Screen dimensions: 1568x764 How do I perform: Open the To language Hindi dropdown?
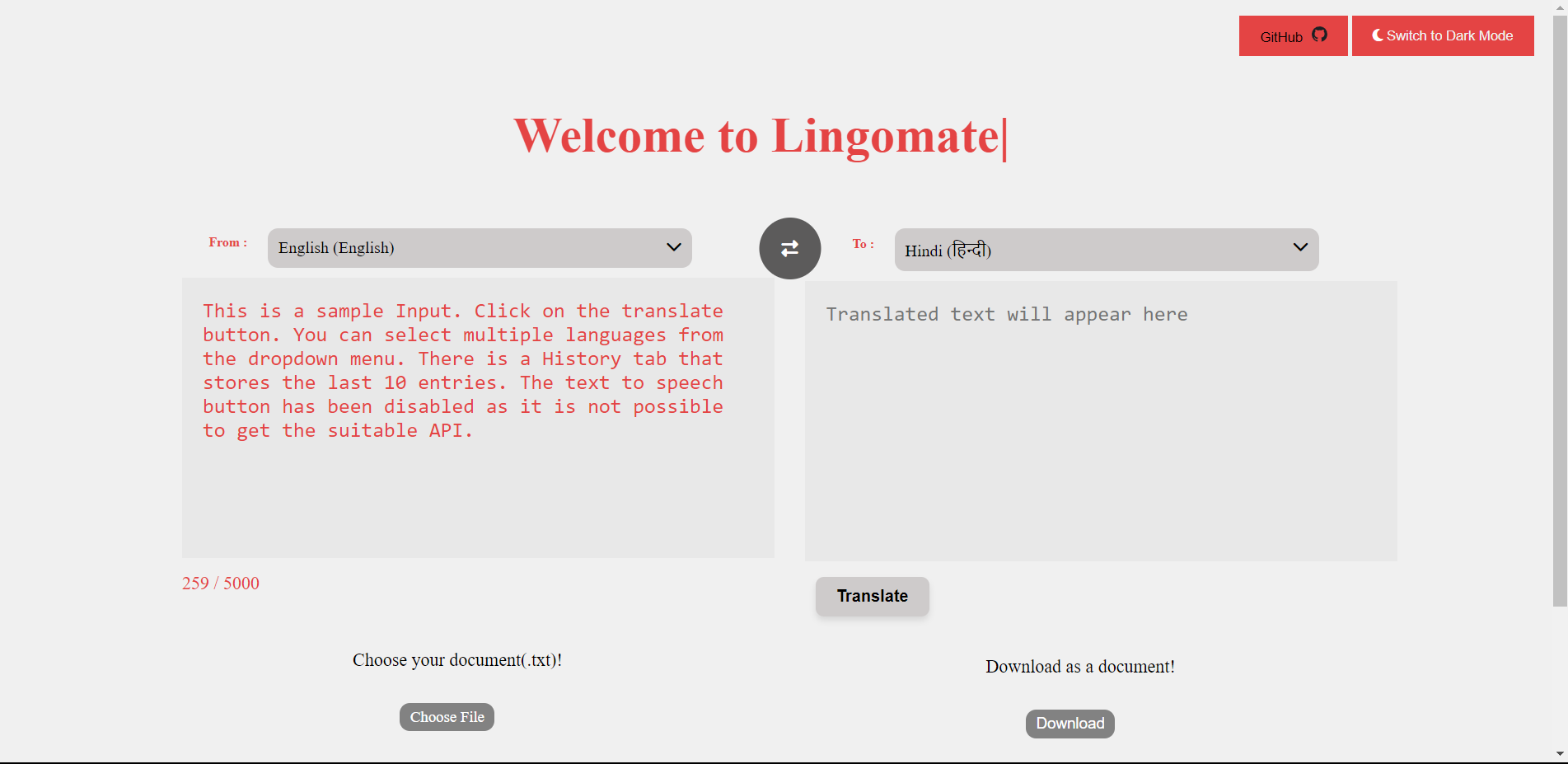click(x=1107, y=250)
